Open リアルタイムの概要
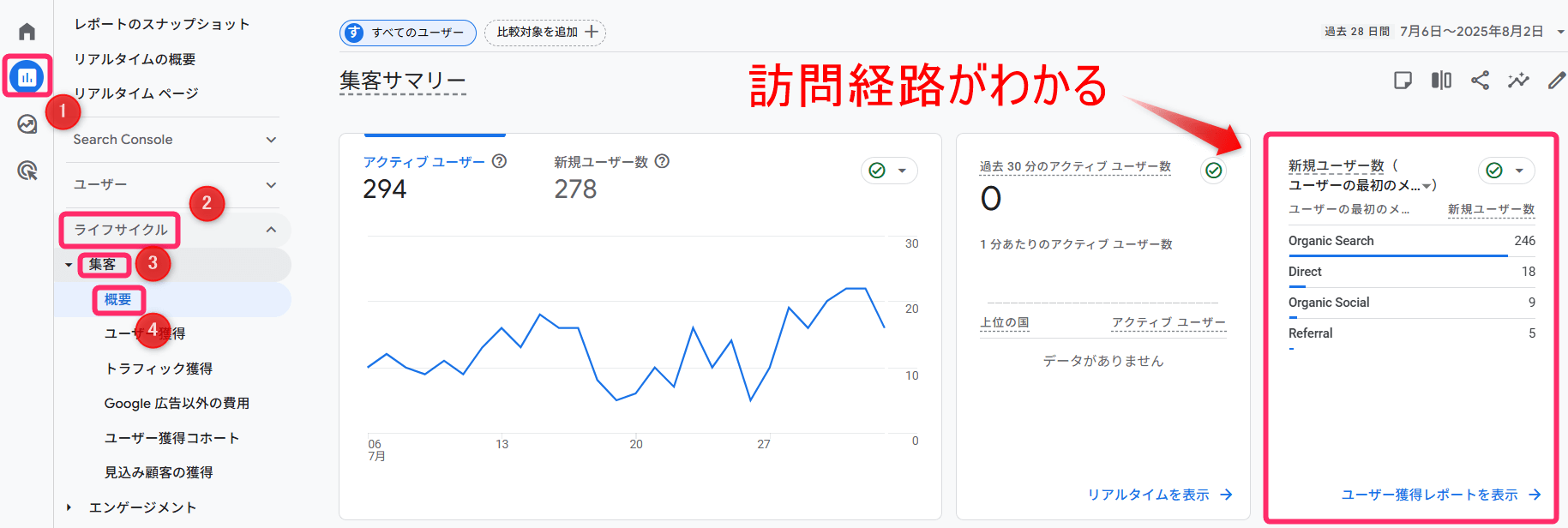The height and width of the screenshot is (528, 1568). [x=135, y=59]
